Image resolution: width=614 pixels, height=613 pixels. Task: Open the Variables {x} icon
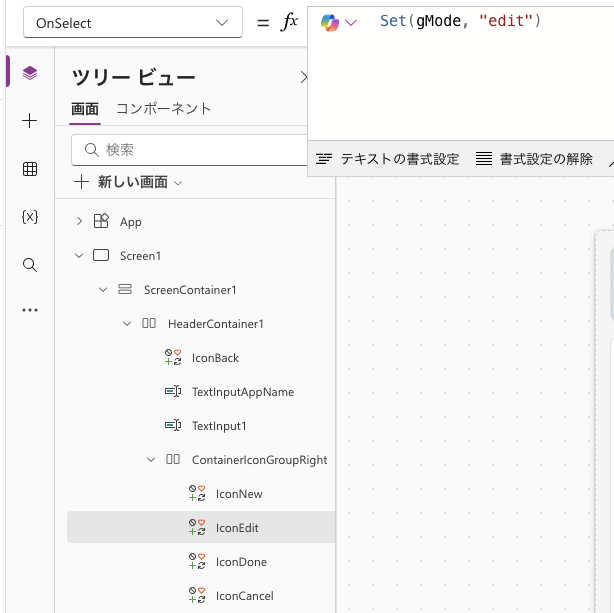coord(30,217)
